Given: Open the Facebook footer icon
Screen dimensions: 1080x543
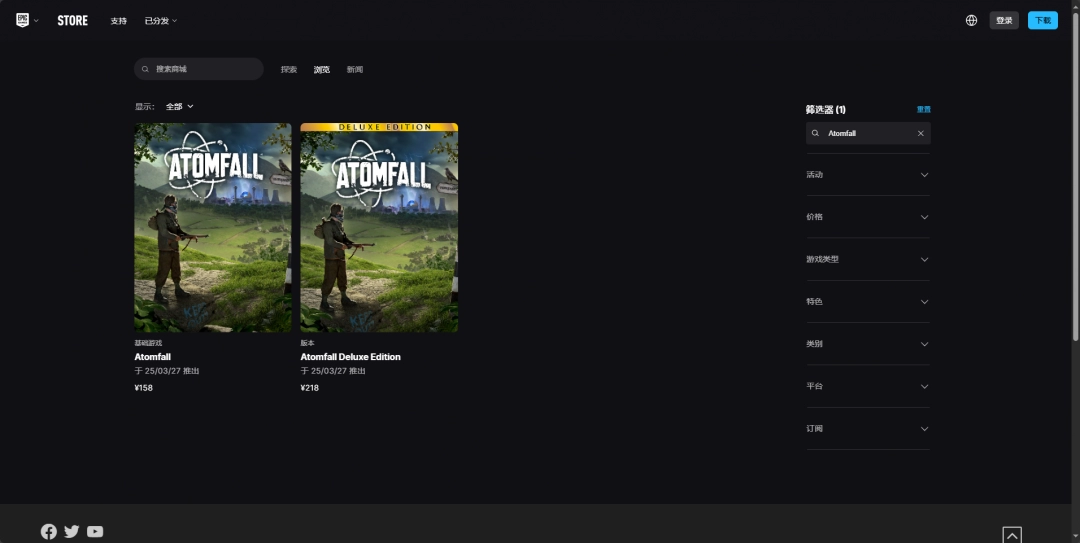Looking at the screenshot, I should 48,531.
